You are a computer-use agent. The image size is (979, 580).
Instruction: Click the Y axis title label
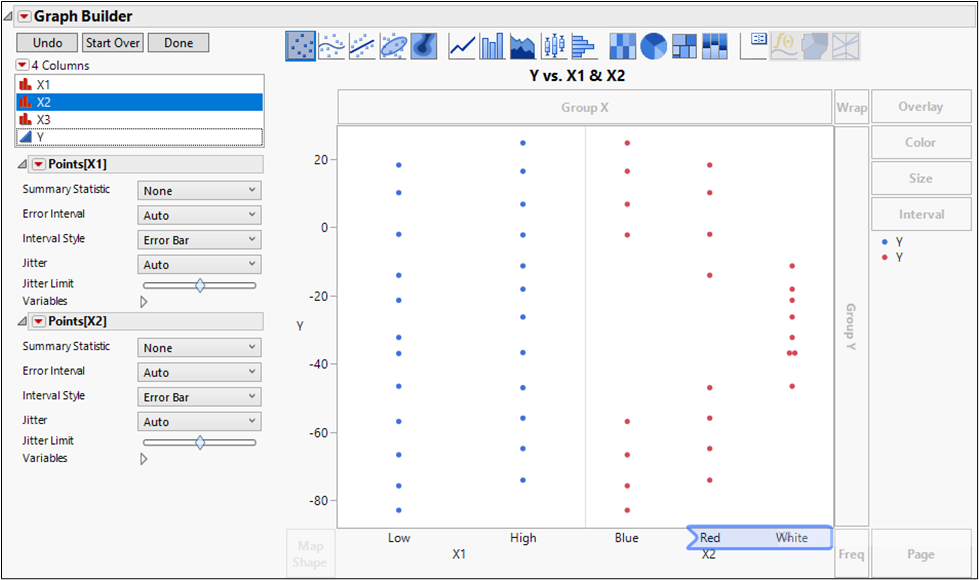(x=300, y=326)
